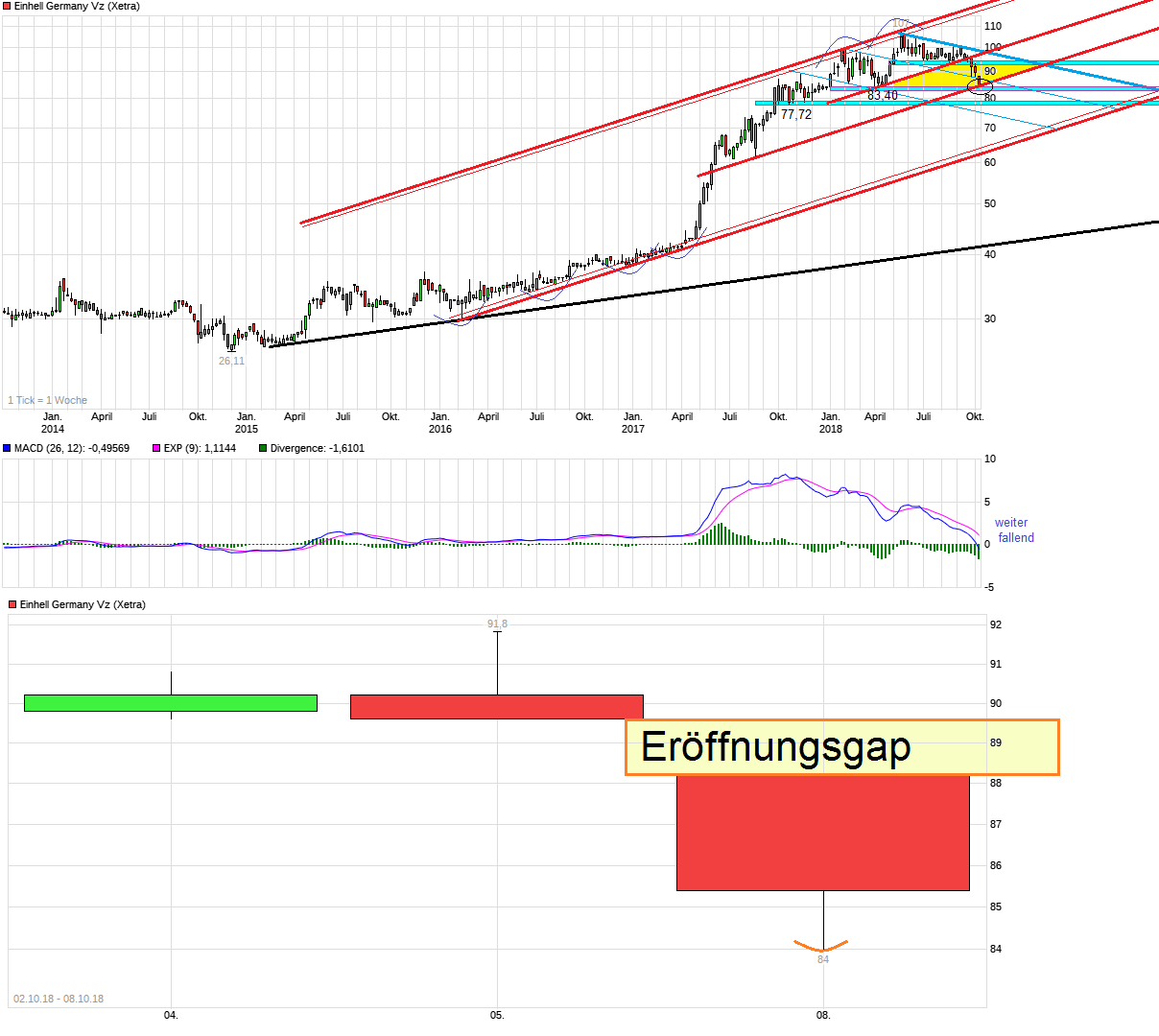Screen dimensions: 1159x1036
Task: Click the Eröffnungsgap callout box
Action: (842, 748)
